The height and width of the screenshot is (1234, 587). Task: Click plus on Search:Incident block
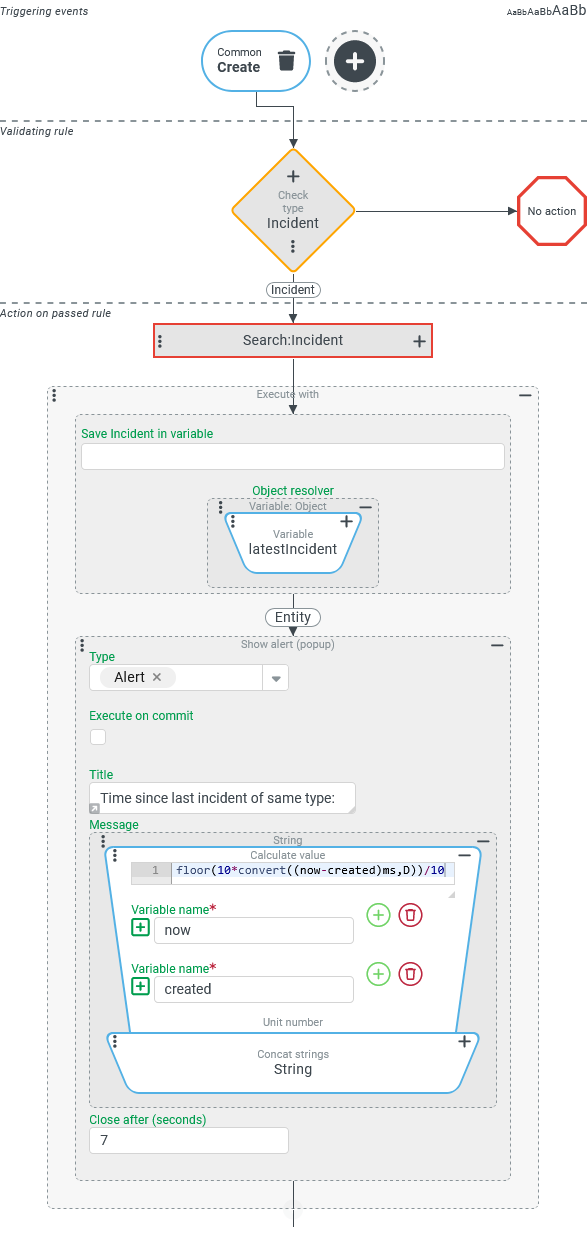pos(420,341)
